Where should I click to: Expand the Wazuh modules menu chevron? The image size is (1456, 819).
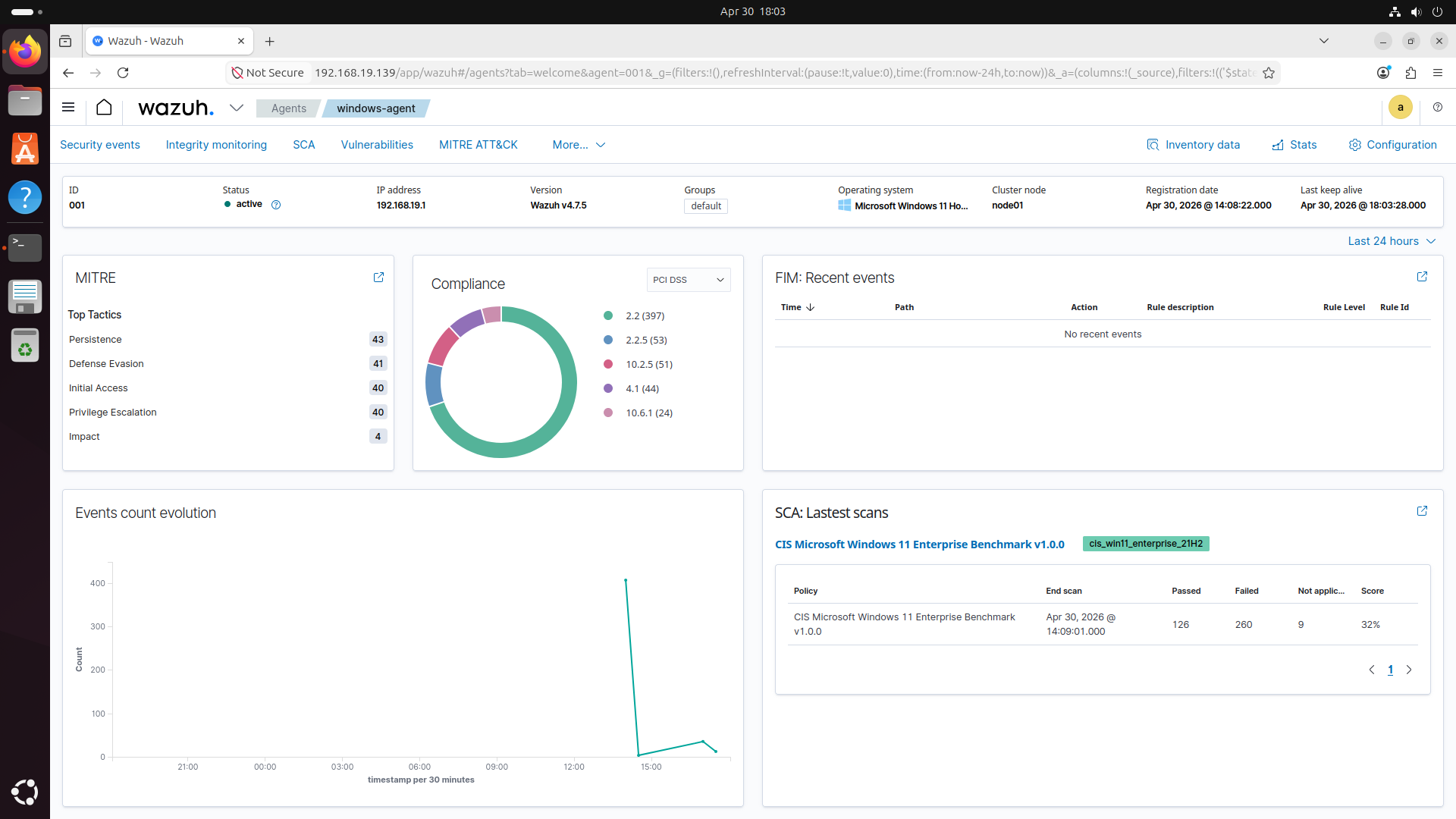point(237,108)
